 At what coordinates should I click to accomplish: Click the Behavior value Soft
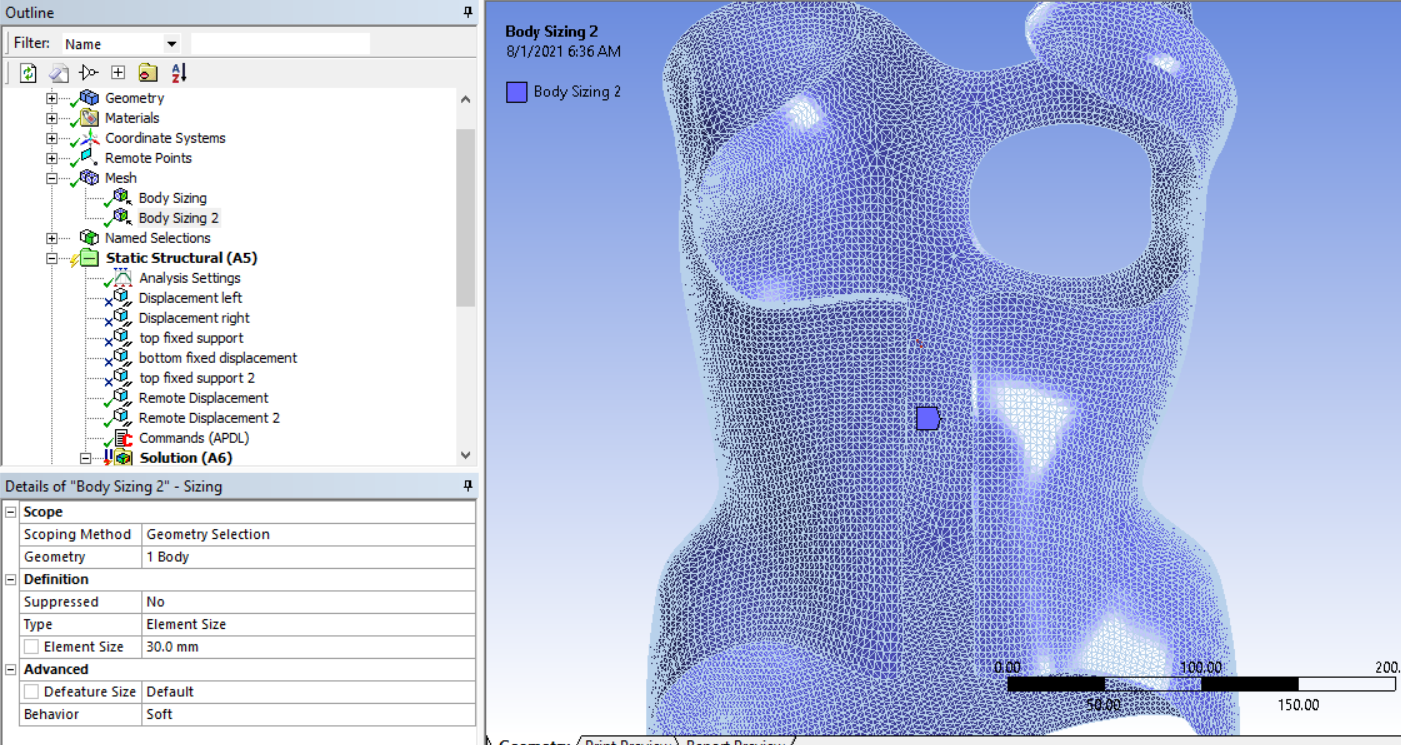click(309, 714)
